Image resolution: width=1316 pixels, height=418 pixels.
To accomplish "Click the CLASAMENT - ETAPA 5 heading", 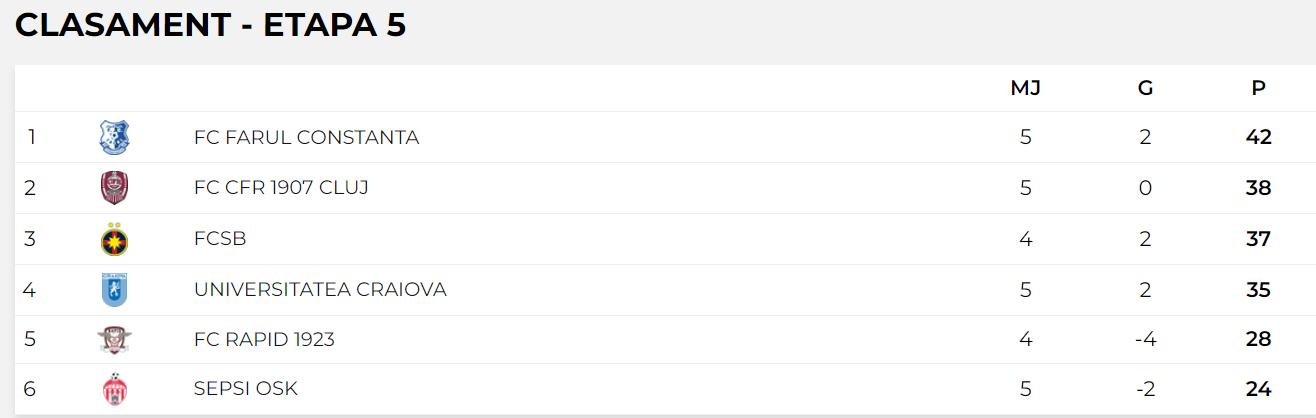I will 210,25.
